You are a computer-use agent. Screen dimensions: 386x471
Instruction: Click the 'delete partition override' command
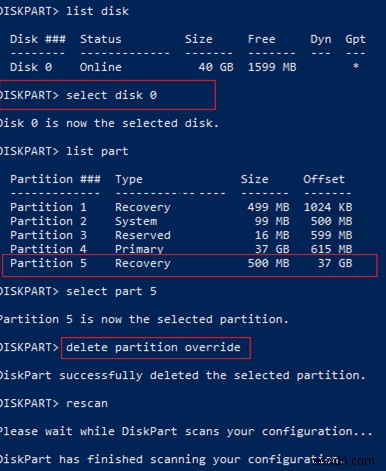click(153, 348)
